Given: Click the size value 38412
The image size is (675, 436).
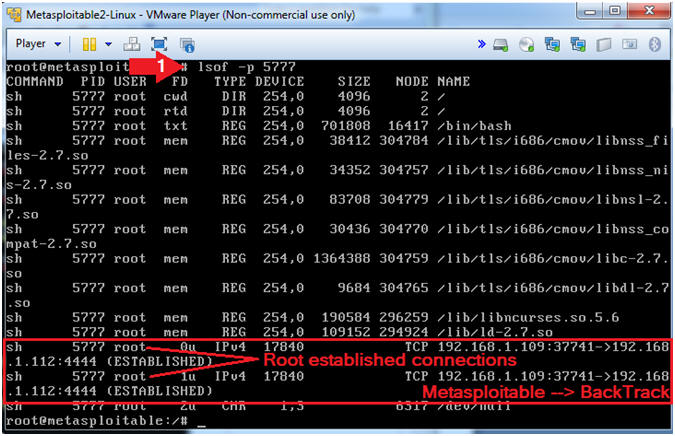Looking at the screenshot, I should (x=350, y=141).
